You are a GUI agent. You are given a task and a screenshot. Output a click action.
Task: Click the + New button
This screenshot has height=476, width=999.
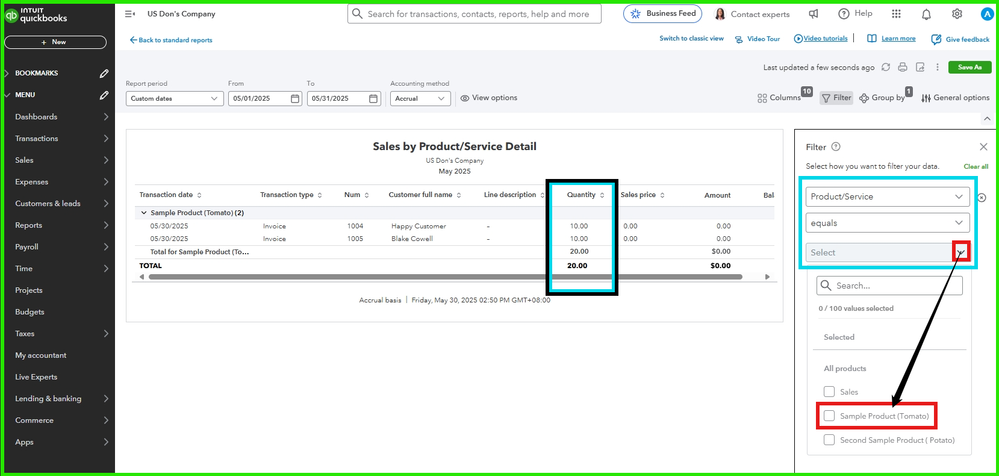coord(55,42)
